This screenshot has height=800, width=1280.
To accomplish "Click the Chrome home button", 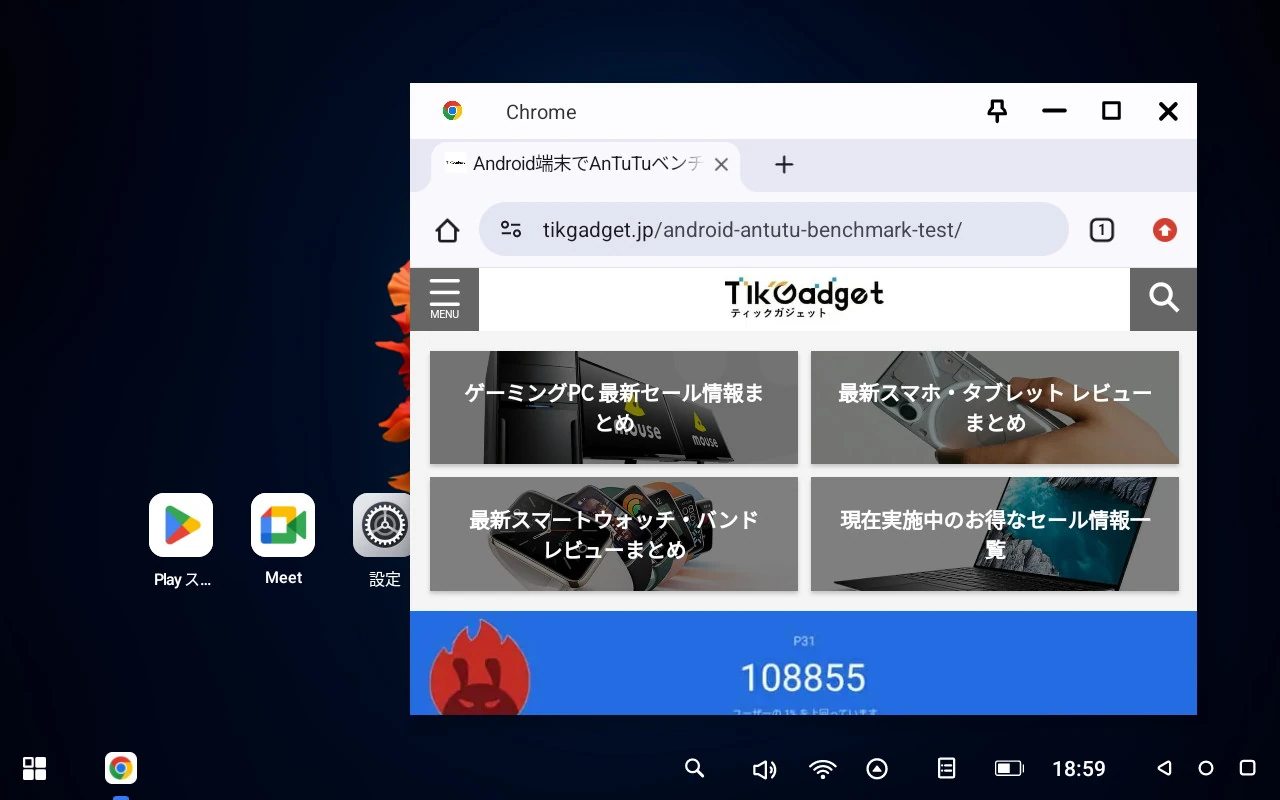I will click(x=447, y=231).
